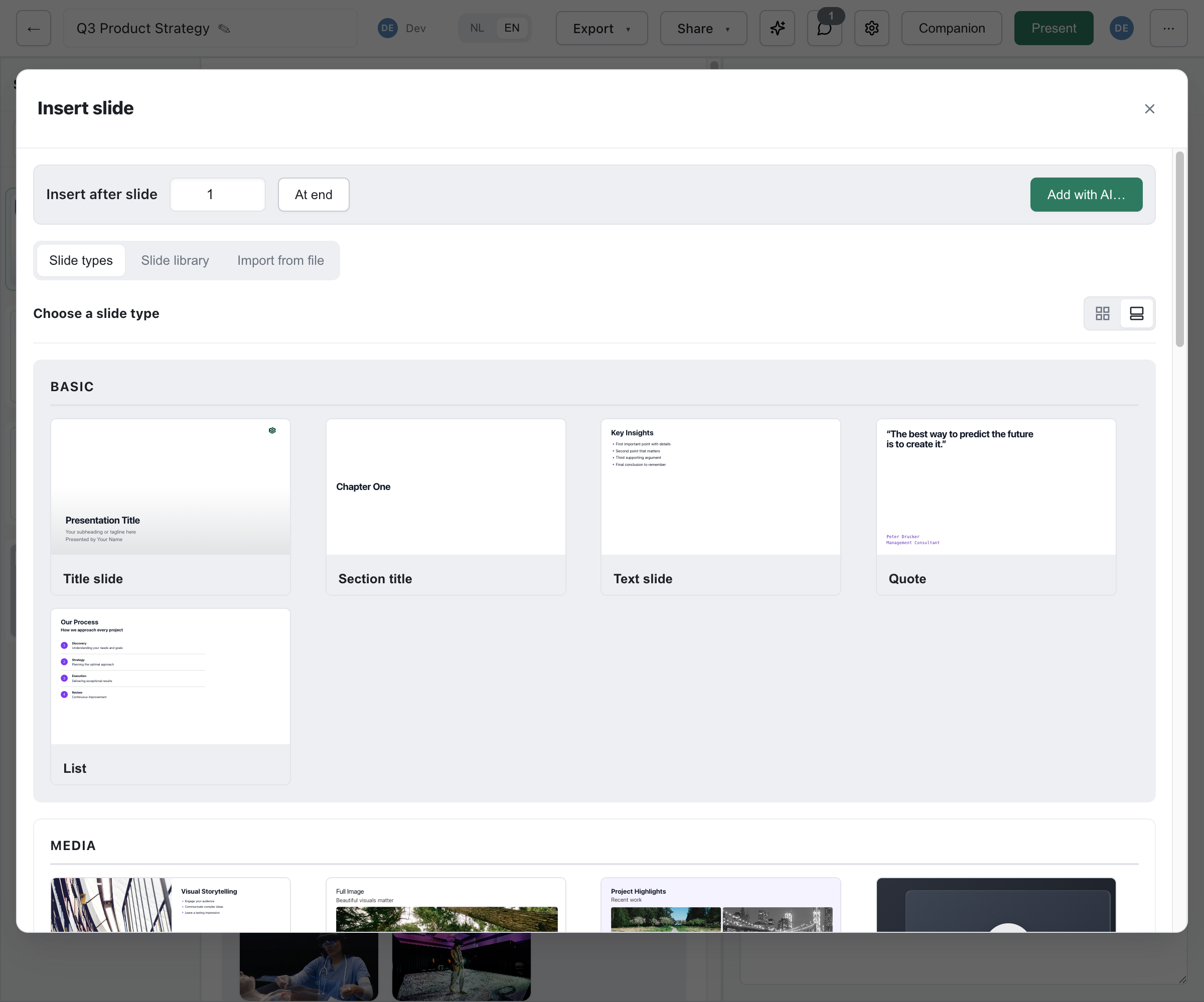Switch to large card view icon
The image size is (1204, 1002).
point(1136,313)
